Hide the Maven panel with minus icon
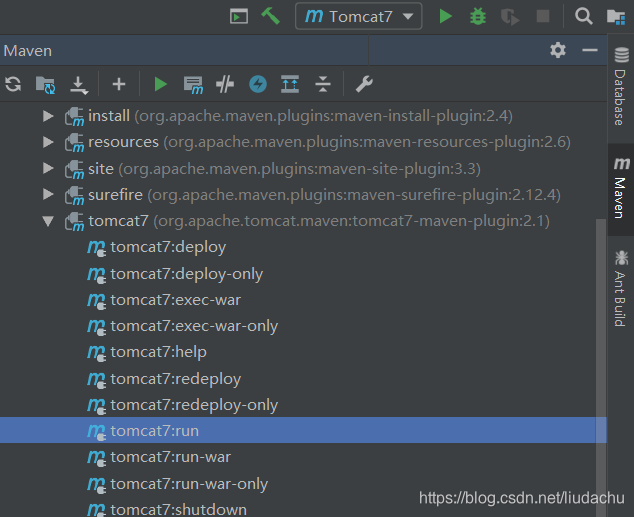Image resolution: width=634 pixels, height=517 pixels. point(590,50)
